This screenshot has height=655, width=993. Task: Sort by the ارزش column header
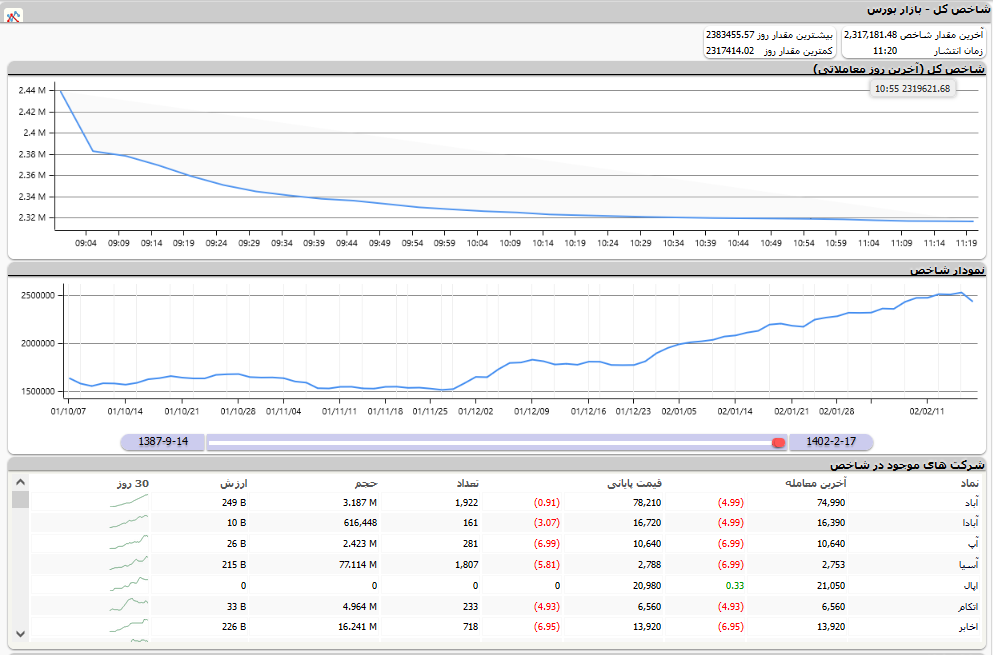pos(232,483)
